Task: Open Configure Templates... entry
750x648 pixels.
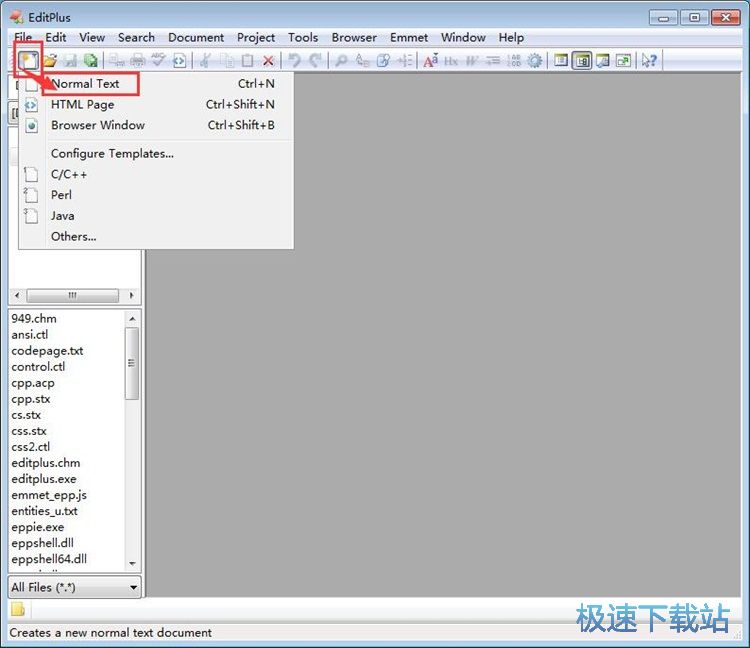Action: tap(156, 154)
